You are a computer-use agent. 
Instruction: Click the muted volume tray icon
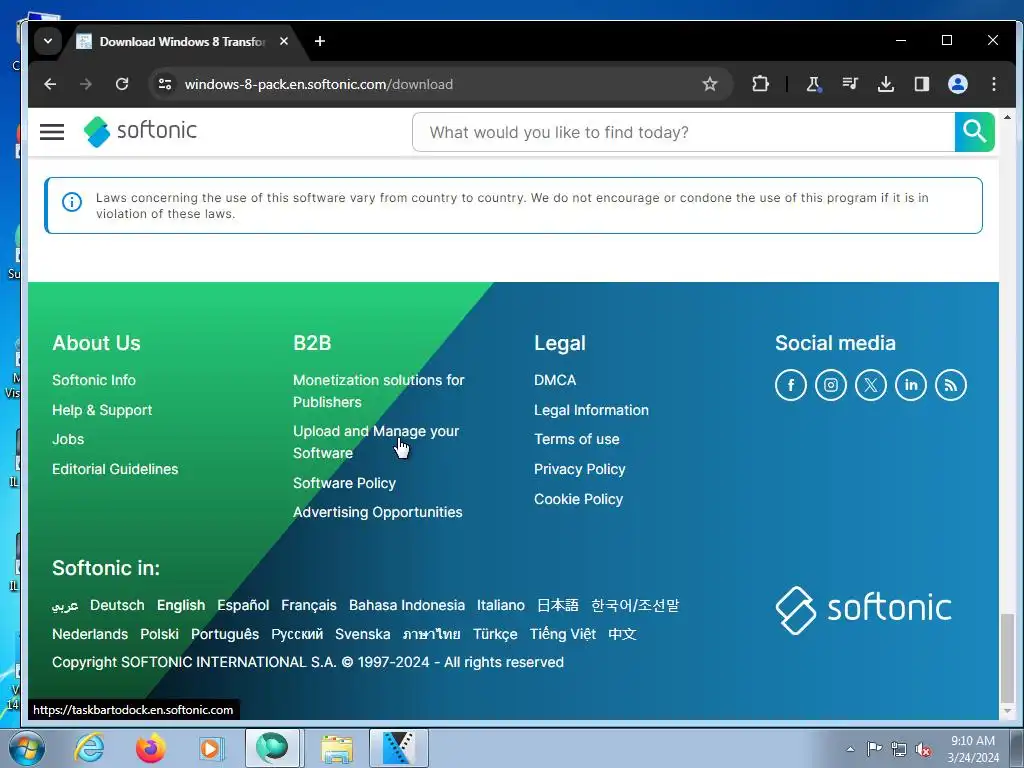tap(923, 750)
